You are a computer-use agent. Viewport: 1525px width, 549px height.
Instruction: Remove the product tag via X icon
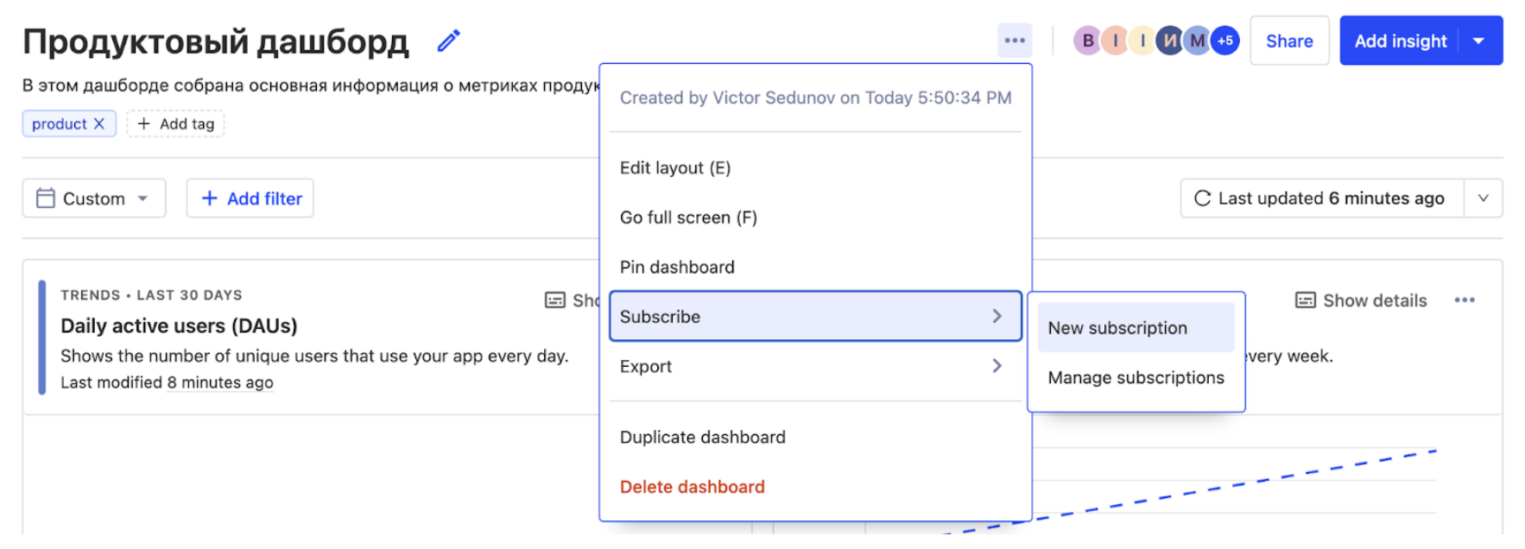click(x=99, y=124)
